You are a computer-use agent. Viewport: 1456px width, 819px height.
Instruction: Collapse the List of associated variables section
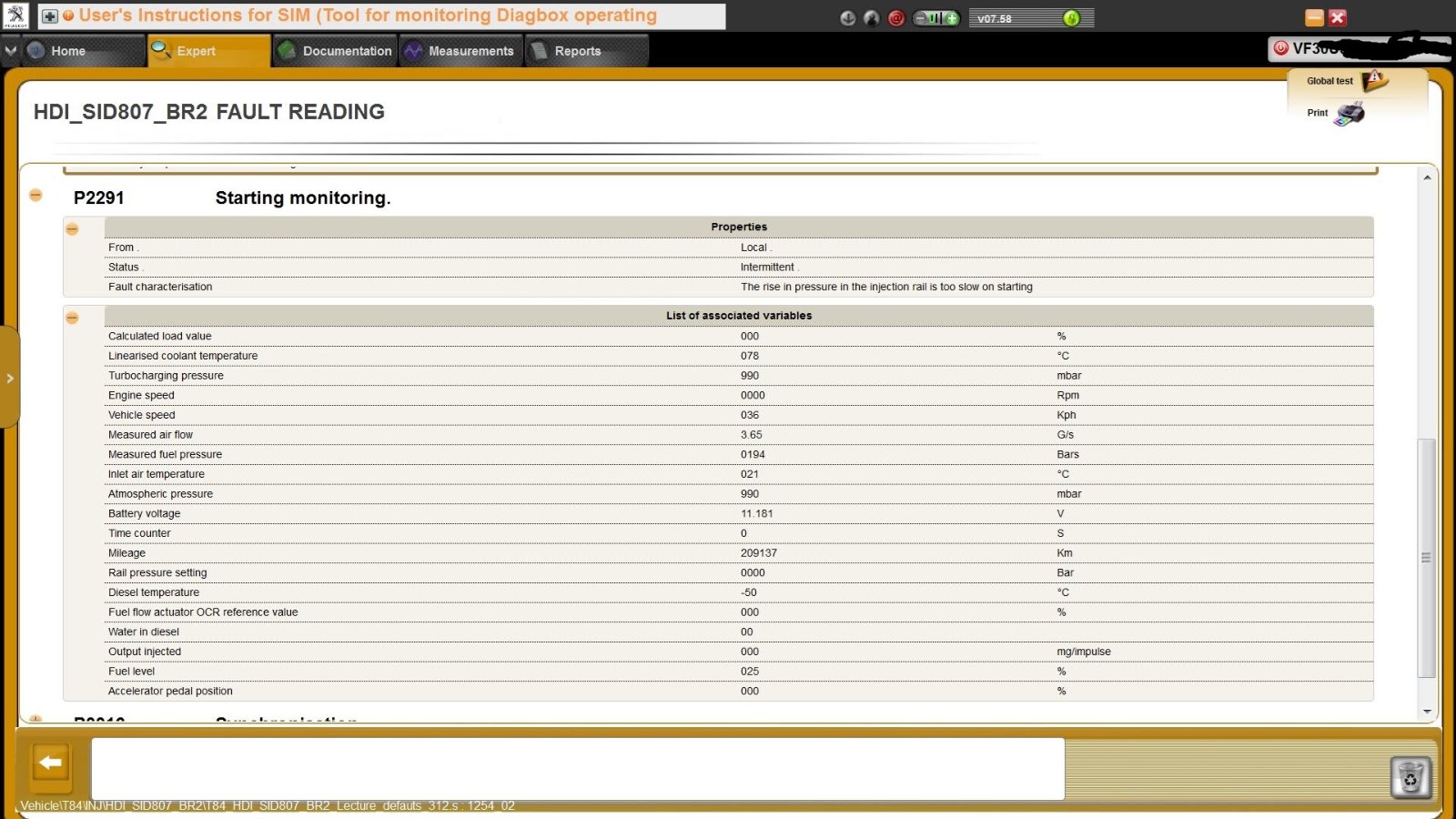click(72, 318)
